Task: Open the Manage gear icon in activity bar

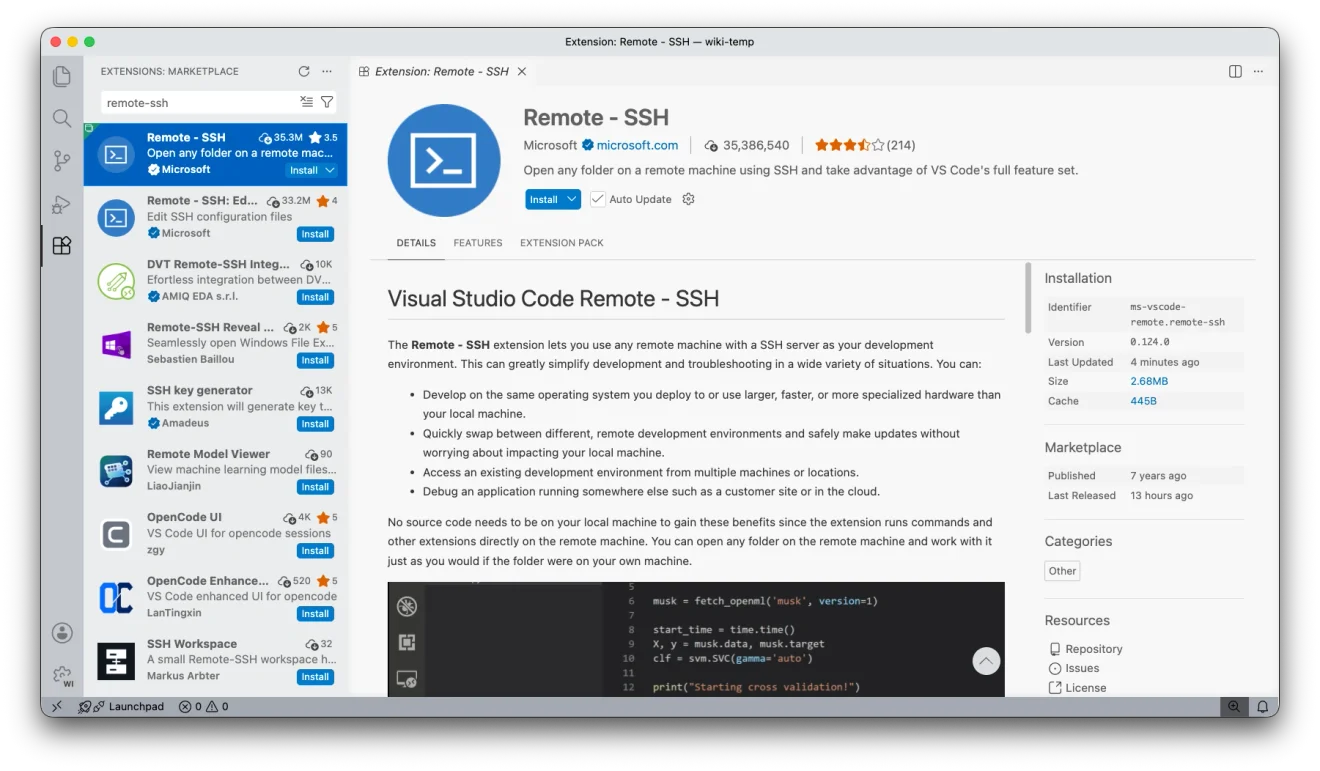Action: (x=62, y=675)
